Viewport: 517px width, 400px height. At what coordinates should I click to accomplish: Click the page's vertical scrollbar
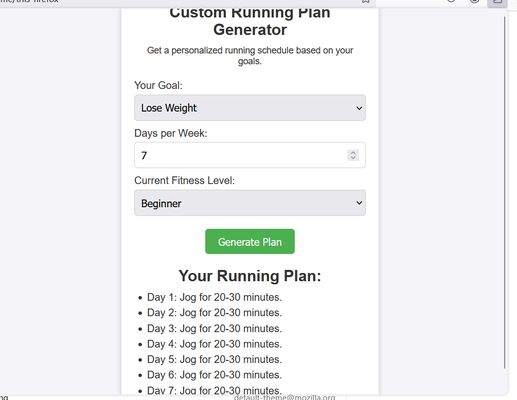[x=505, y=192]
